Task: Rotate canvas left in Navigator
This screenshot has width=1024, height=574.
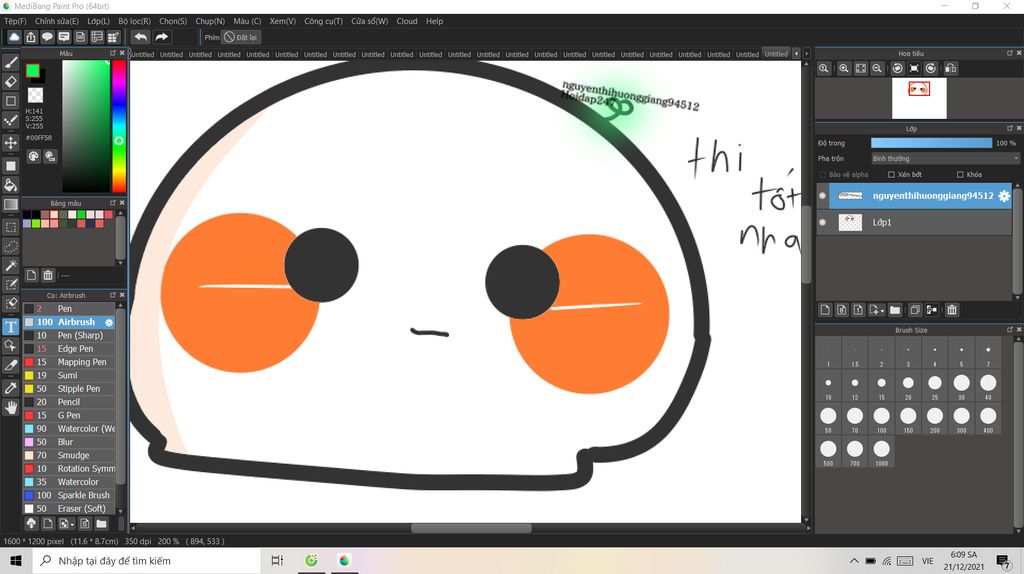Action: pos(897,69)
